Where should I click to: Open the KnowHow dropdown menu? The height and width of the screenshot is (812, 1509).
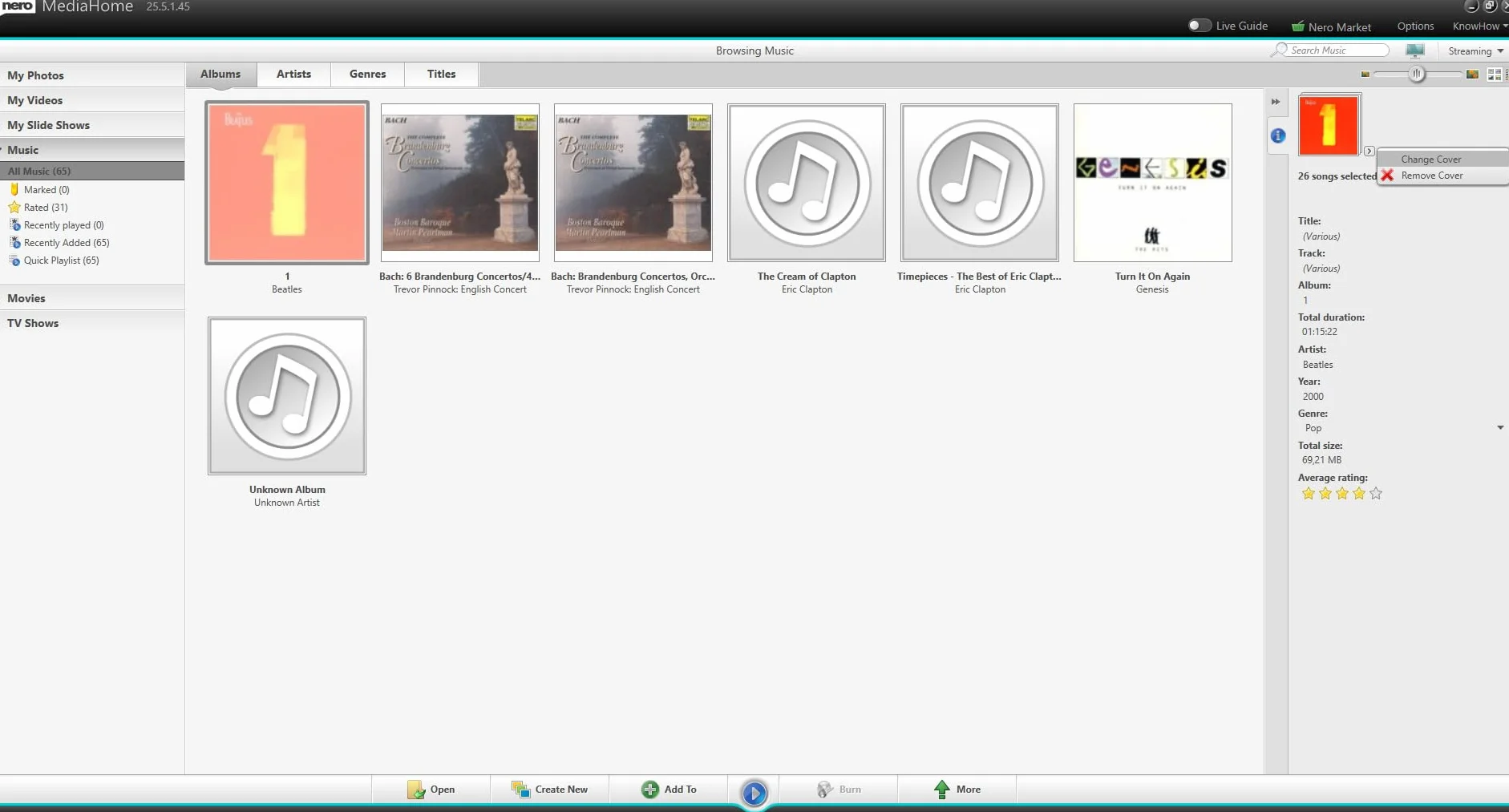(x=1479, y=26)
